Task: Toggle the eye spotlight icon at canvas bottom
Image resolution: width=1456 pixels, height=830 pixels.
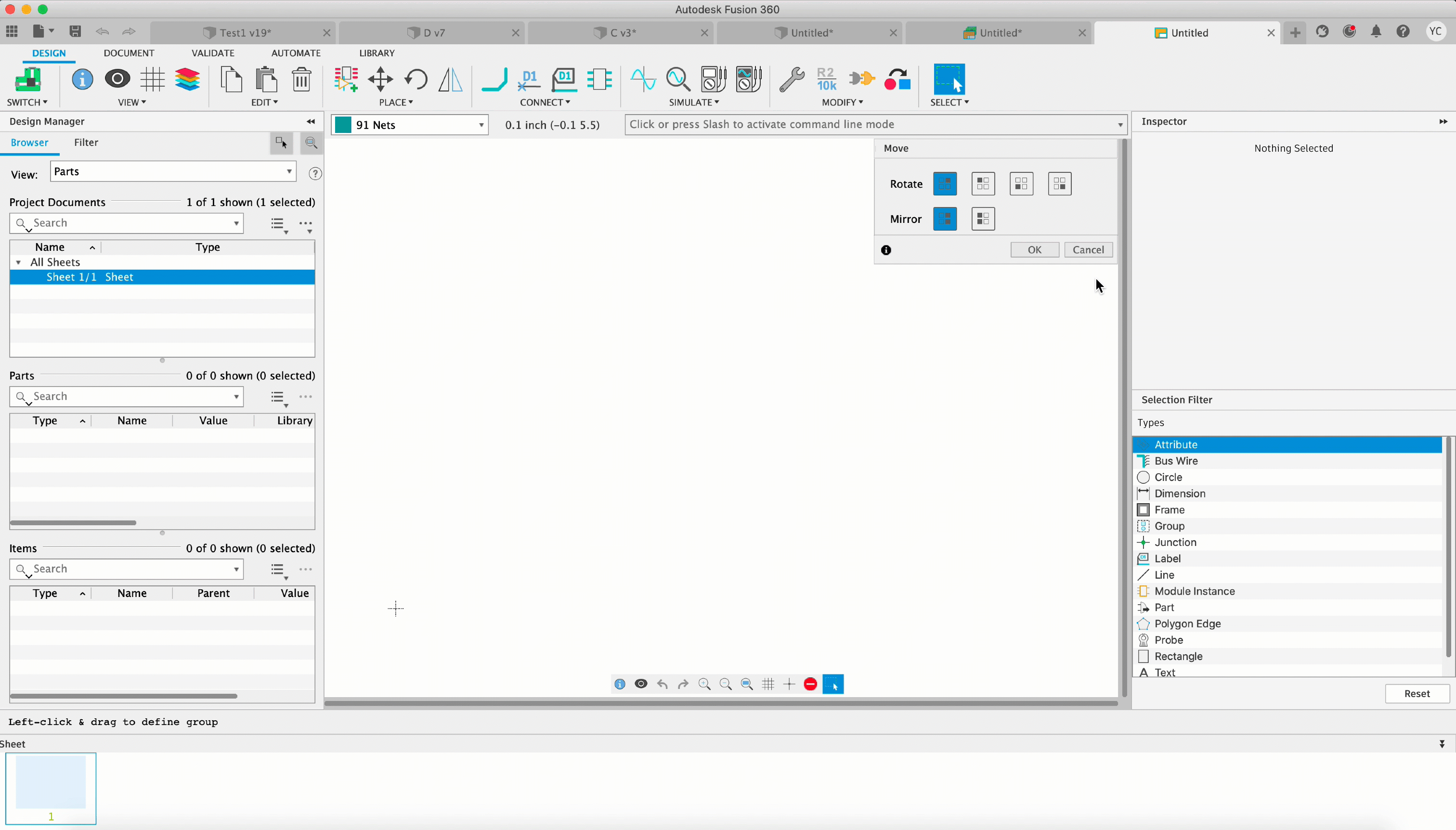Action: click(641, 684)
